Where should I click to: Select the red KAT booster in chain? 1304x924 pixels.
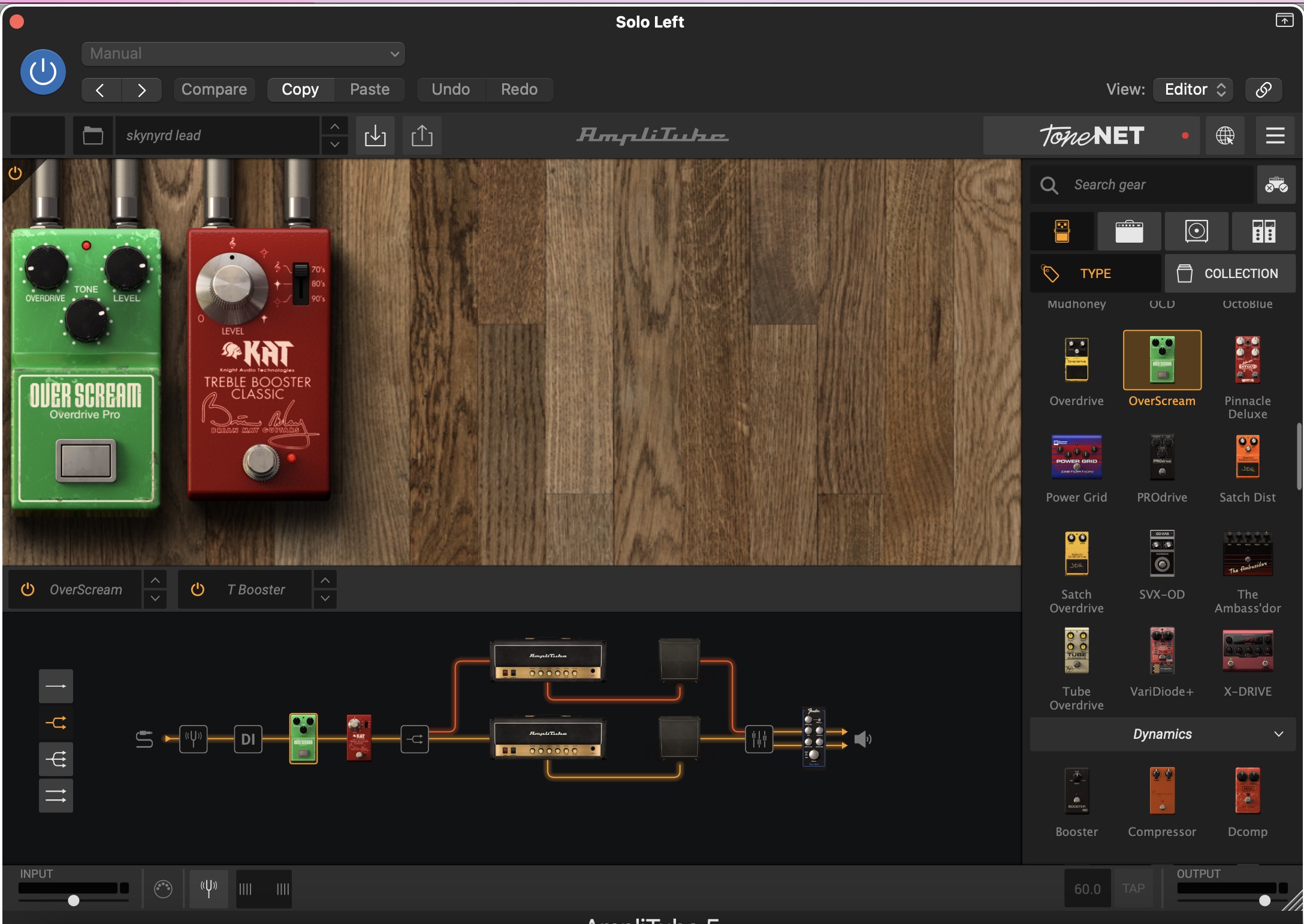359,738
